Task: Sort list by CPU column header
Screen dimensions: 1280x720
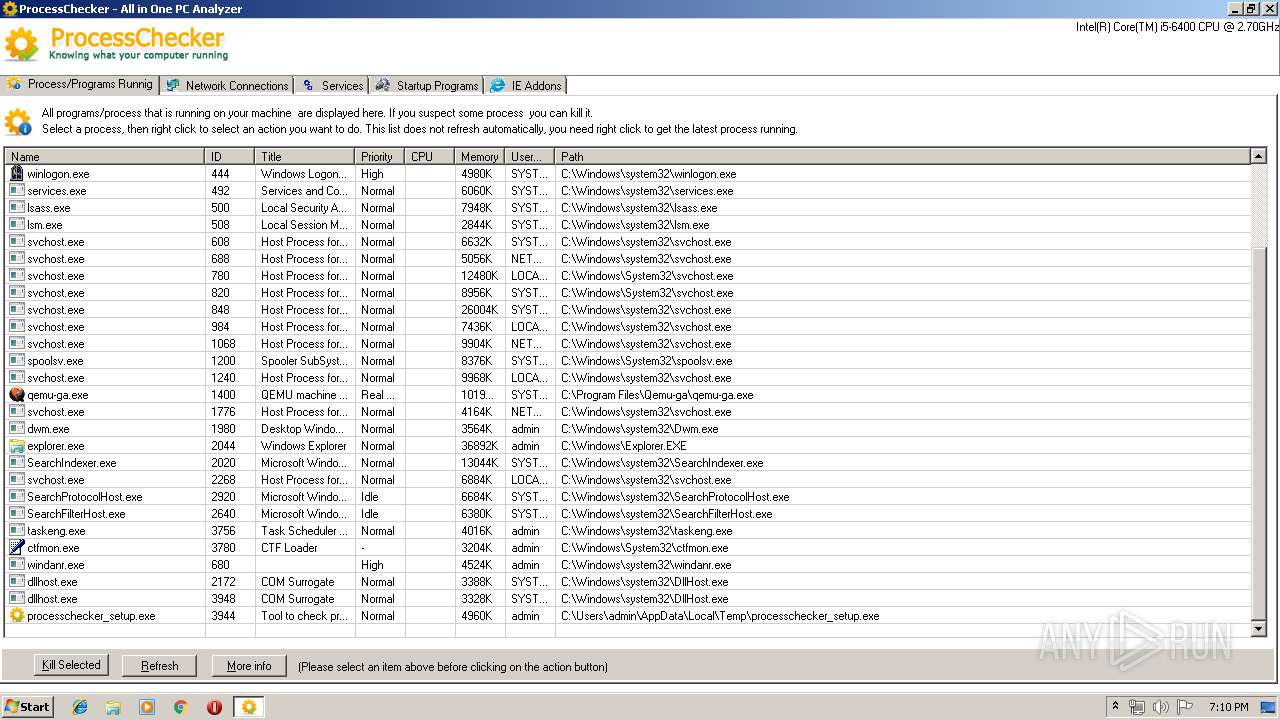Action: click(430, 156)
